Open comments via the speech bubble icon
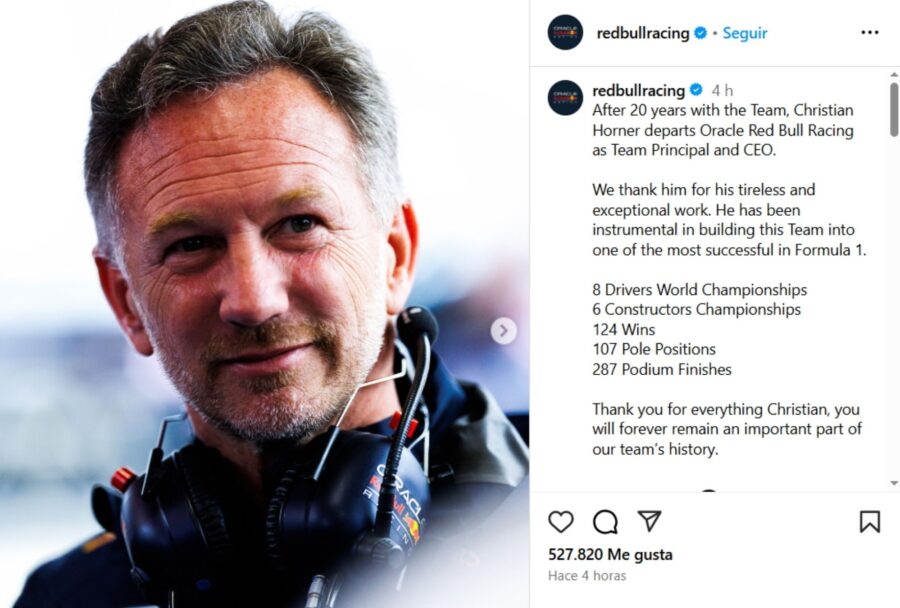Screen dimensions: 900x608 [x=605, y=522]
